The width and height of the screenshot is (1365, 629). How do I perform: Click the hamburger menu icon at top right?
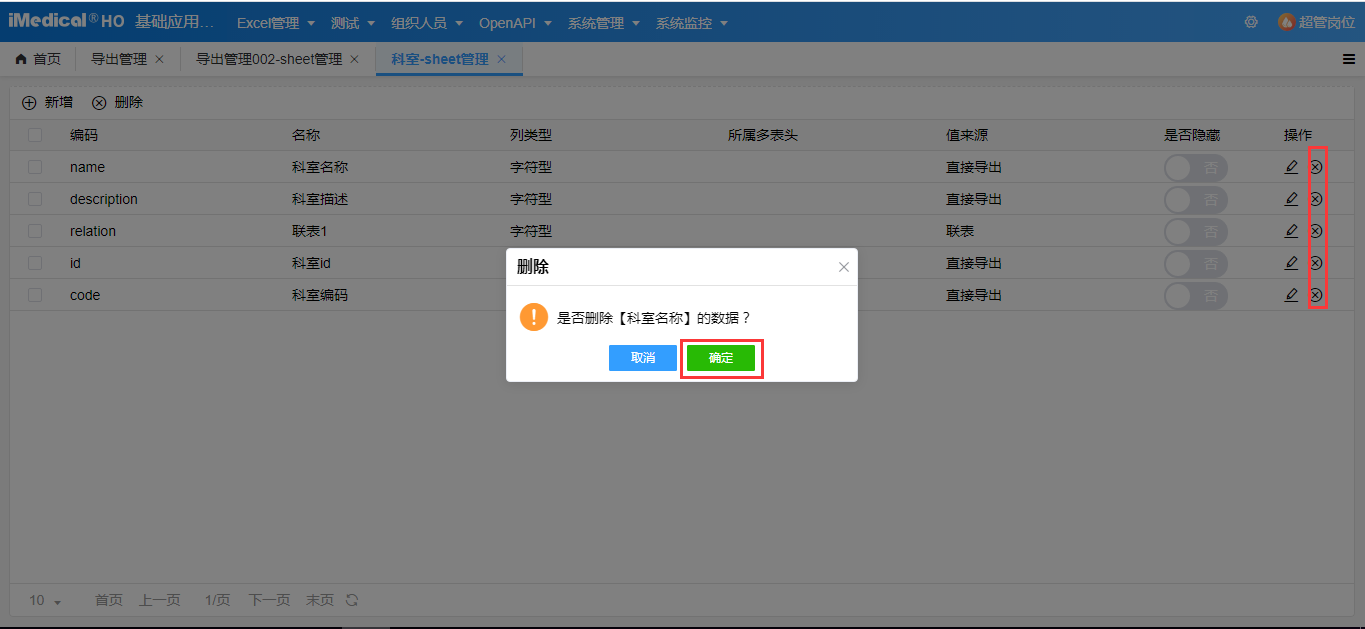pos(1349,59)
